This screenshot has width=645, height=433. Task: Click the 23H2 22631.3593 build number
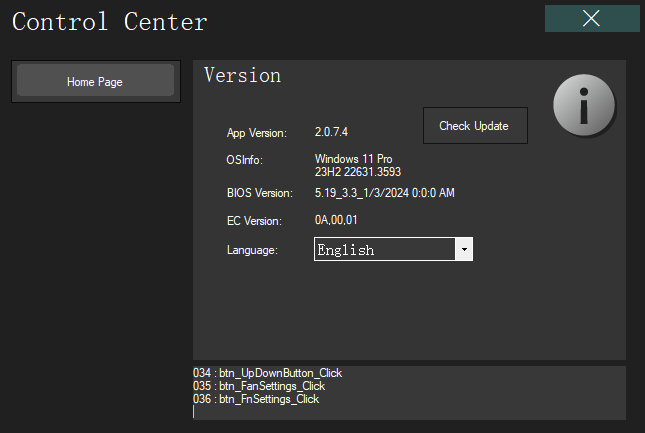point(358,172)
